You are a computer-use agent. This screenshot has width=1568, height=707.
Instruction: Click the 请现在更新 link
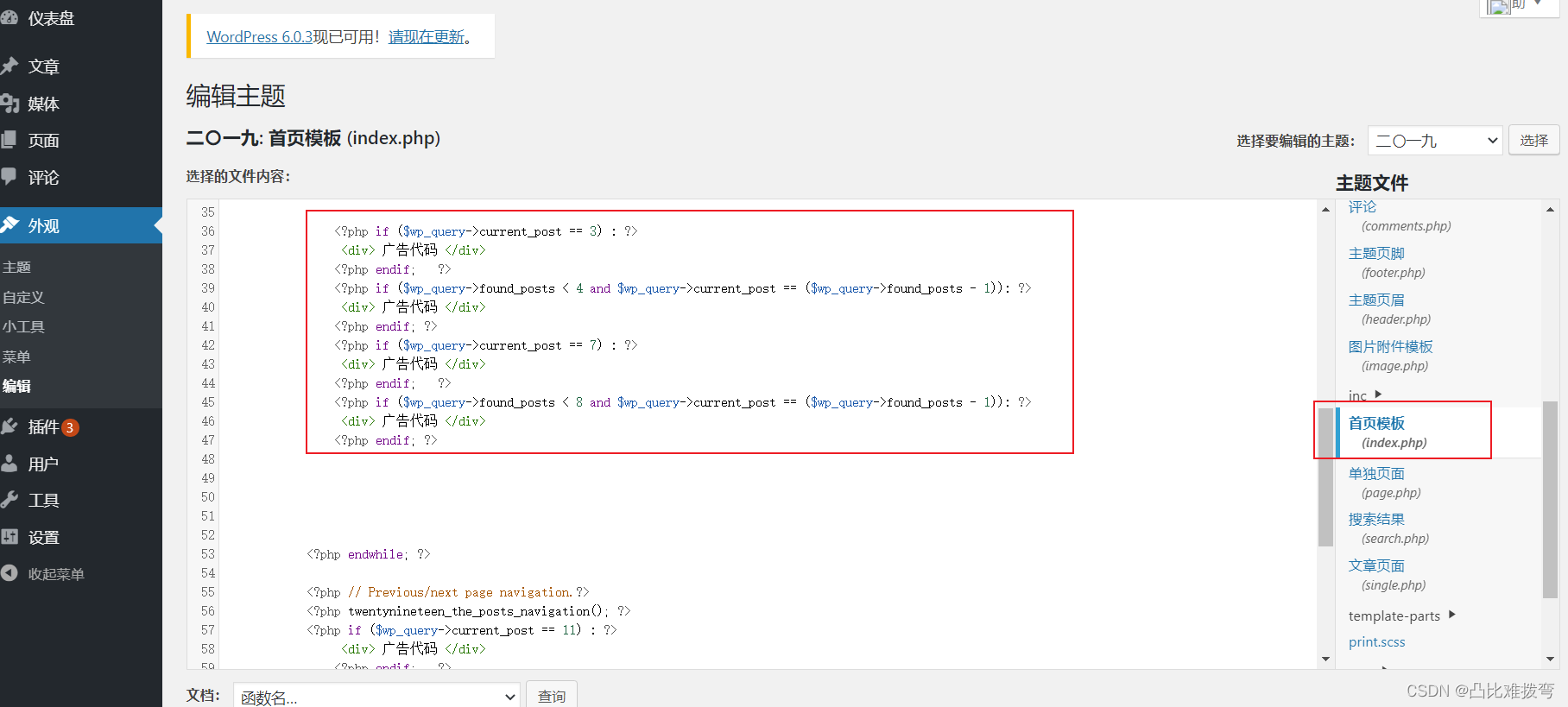[x=427, y=37]
